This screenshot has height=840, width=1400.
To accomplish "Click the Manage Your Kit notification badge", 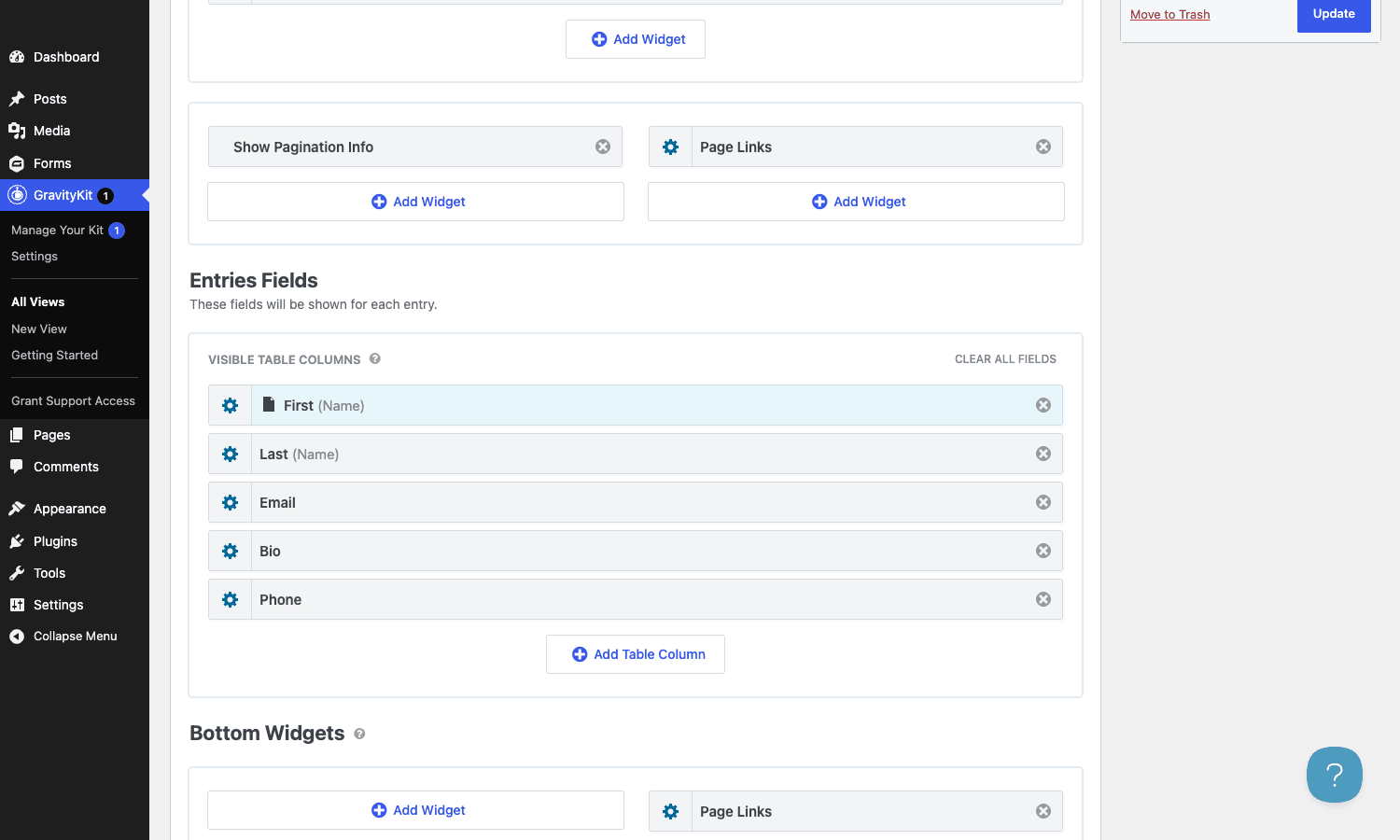I will click(x=117, y=231).
